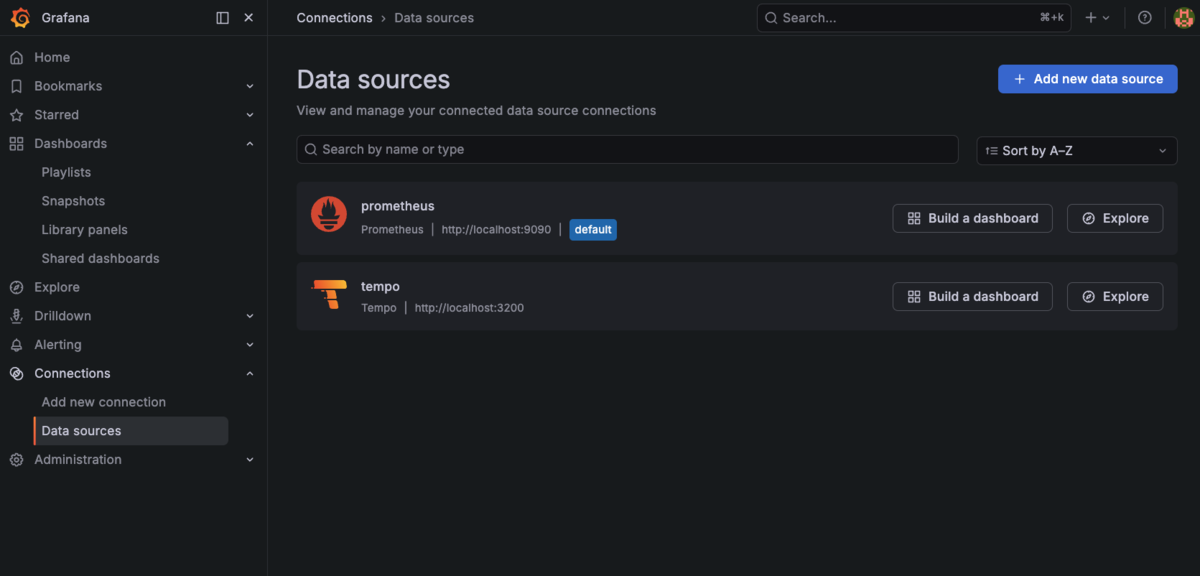Undock the sidebar menu with panel icon
Image resolution: width=1200 pixels, height=576 pixels.
(x=223, y=18)
